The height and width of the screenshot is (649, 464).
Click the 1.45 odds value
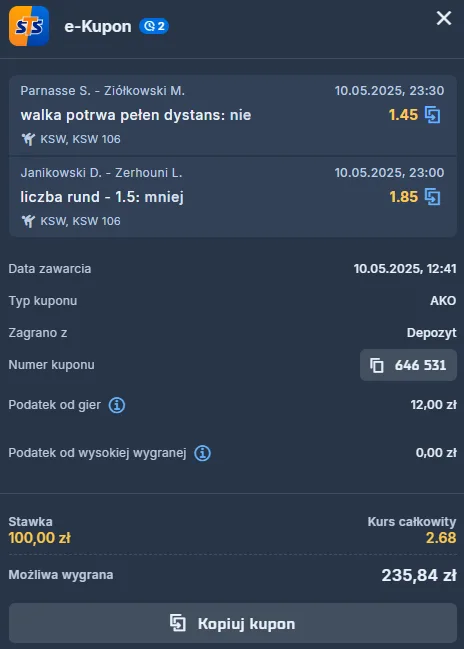403,115
